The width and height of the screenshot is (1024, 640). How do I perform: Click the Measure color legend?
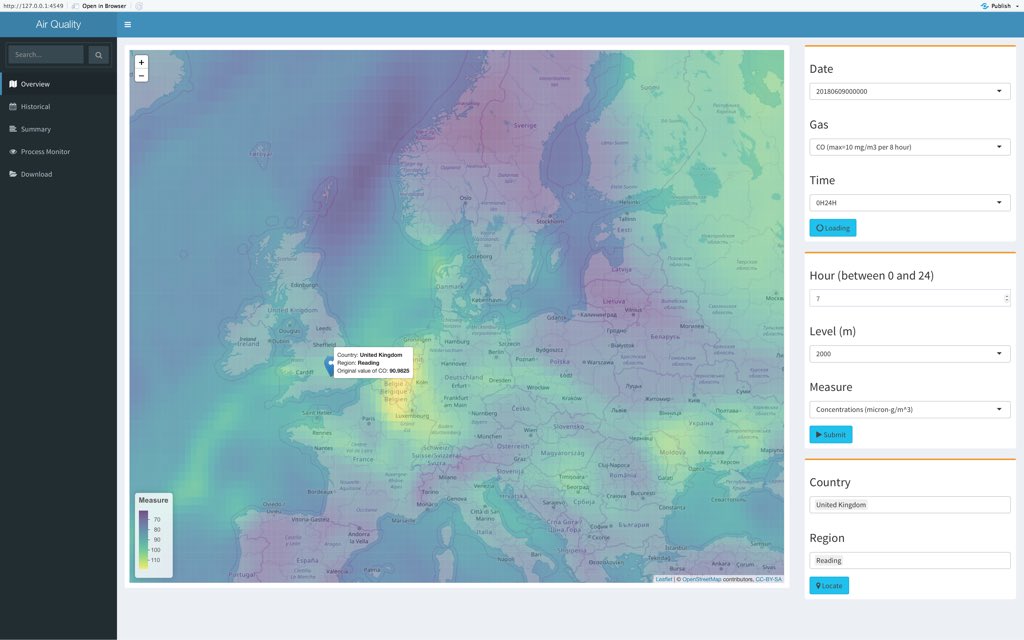pyautogui.click(x=153, y=536)
